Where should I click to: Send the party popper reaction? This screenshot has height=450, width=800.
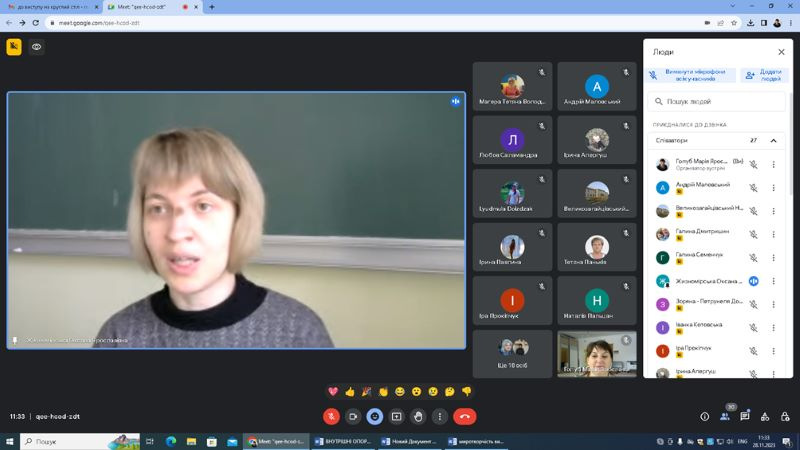pyautogui.click(x=366, y=391)
